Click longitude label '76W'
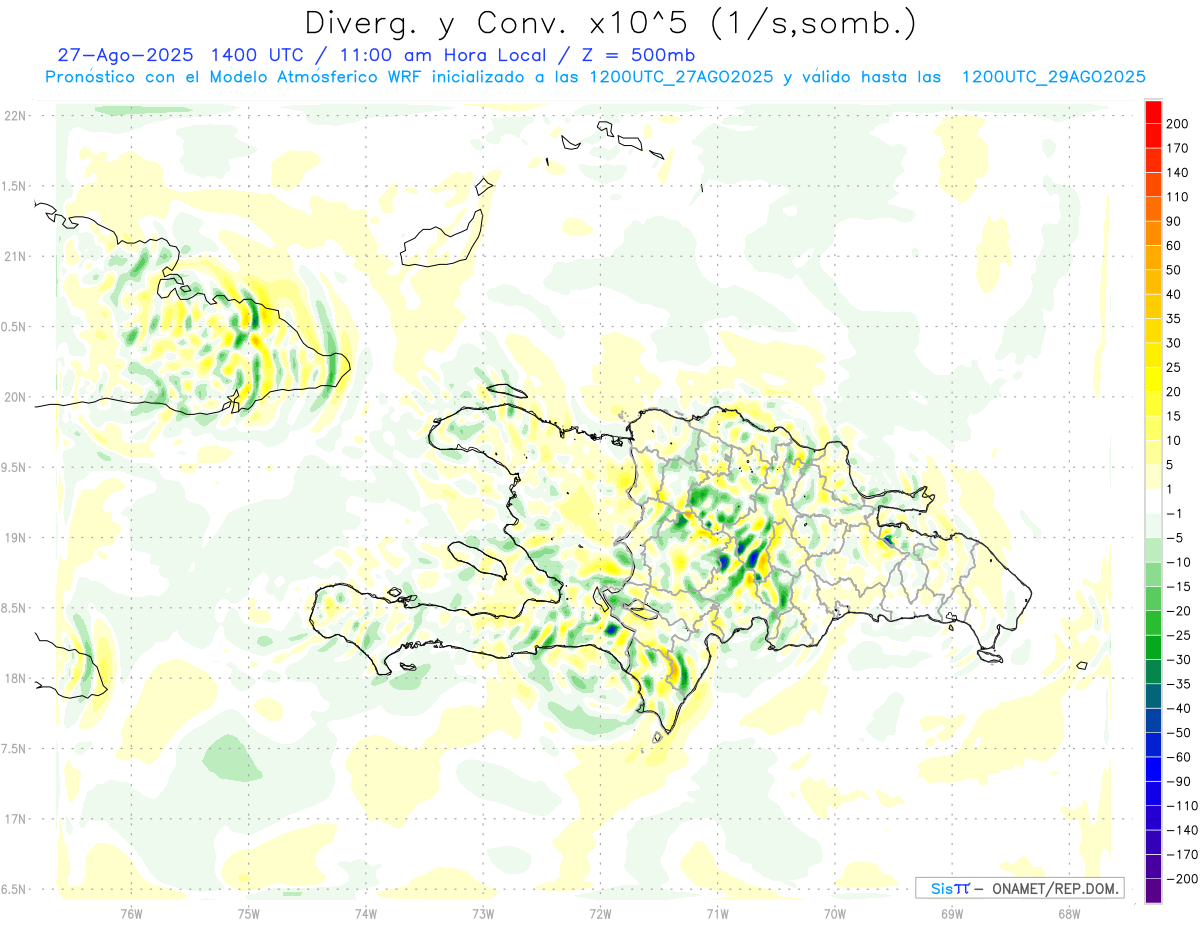1200x927 pixels. click(x=131, y=914)
